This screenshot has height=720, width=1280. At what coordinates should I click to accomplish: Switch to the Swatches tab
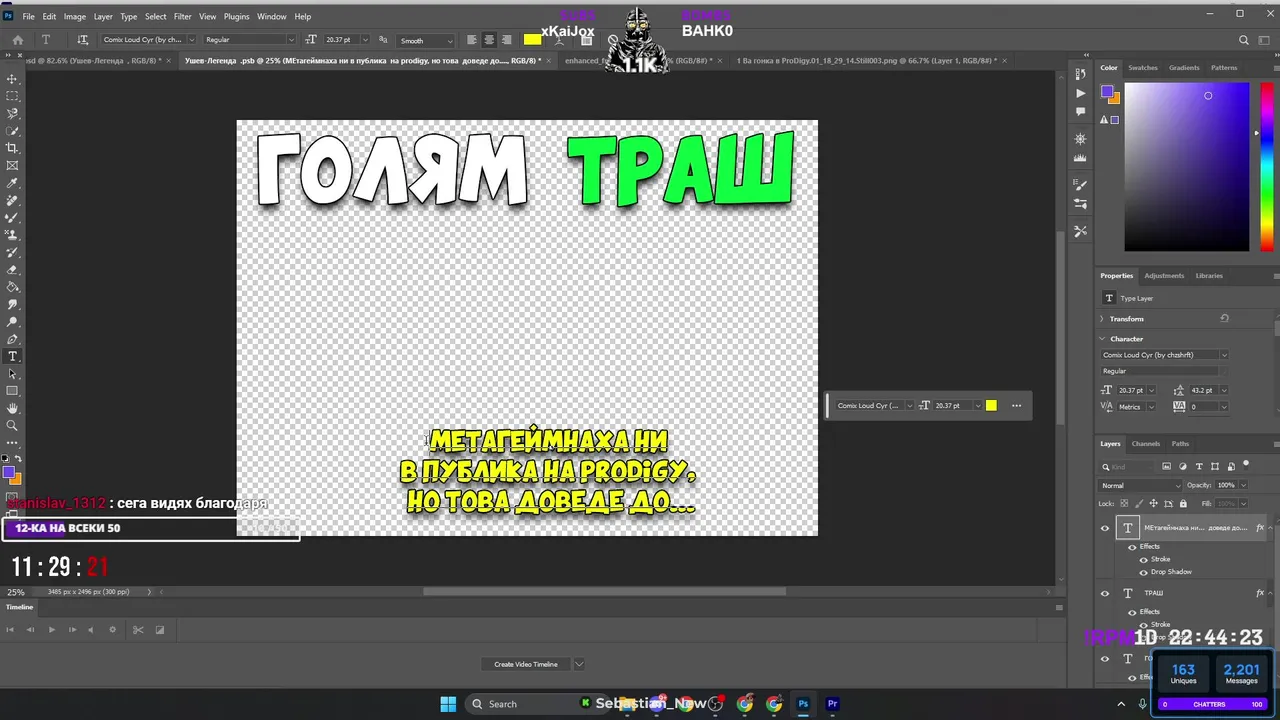click(x=1143, y=68)
